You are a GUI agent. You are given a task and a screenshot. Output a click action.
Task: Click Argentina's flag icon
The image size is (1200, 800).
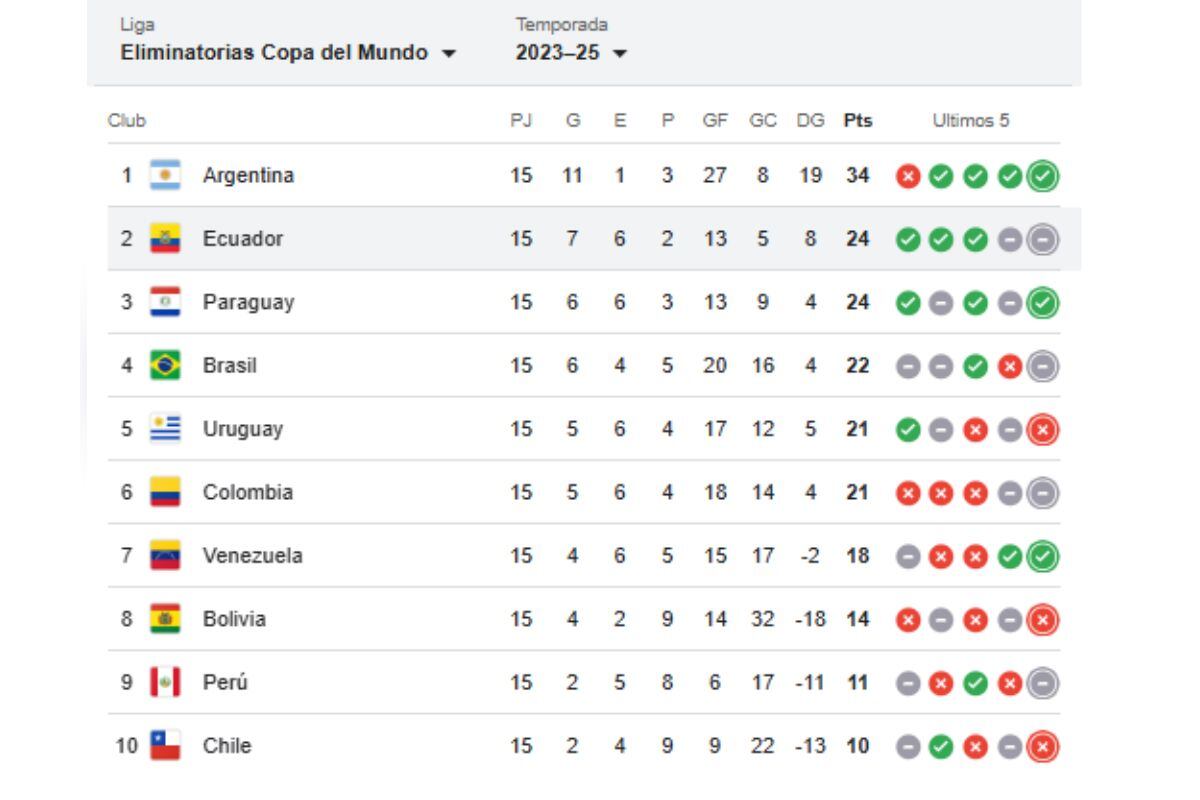(x=165, y=174)
